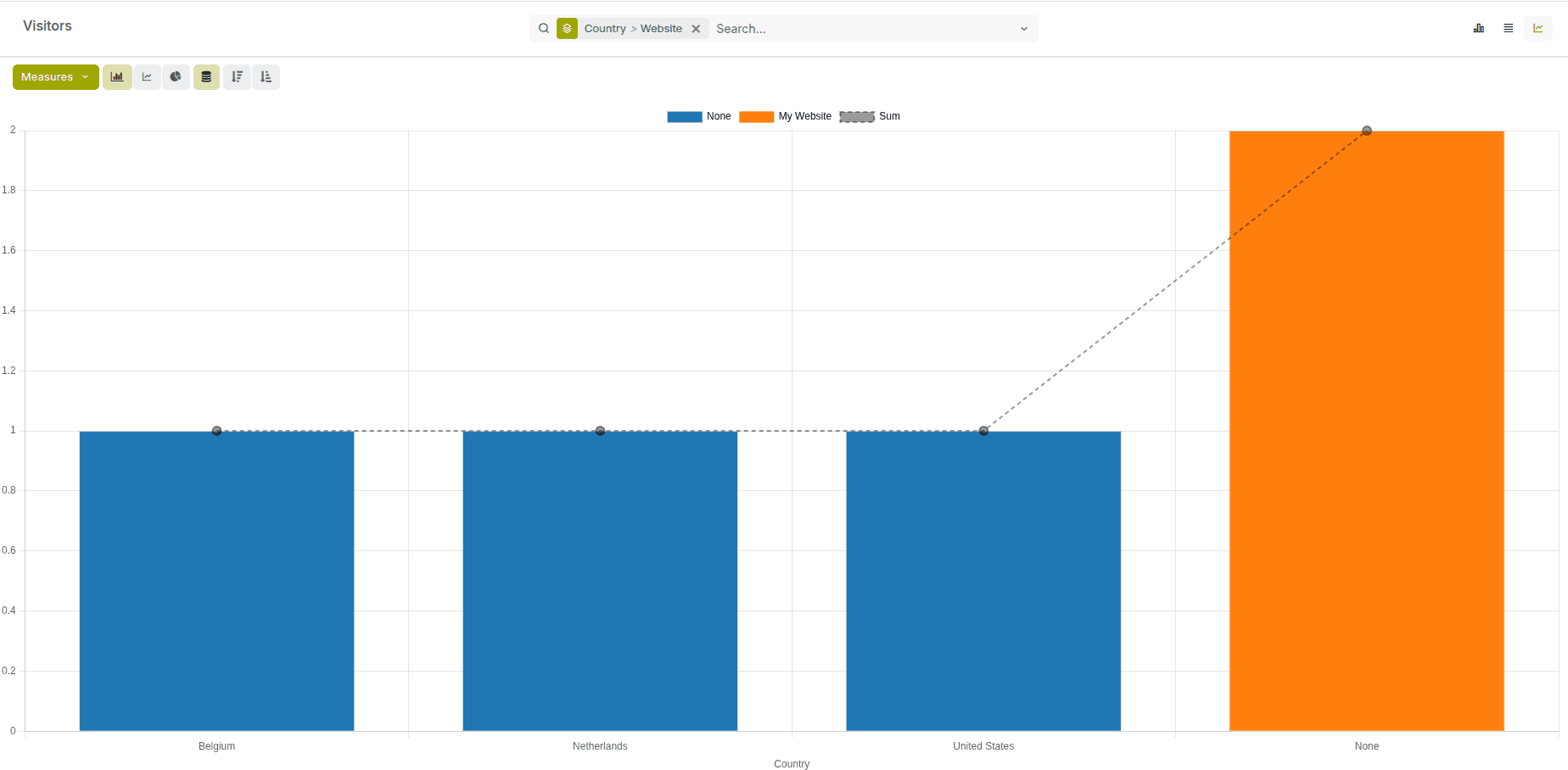The image size is (1568, 770).
Task: Switch to list view
Action: (1509, 28)
